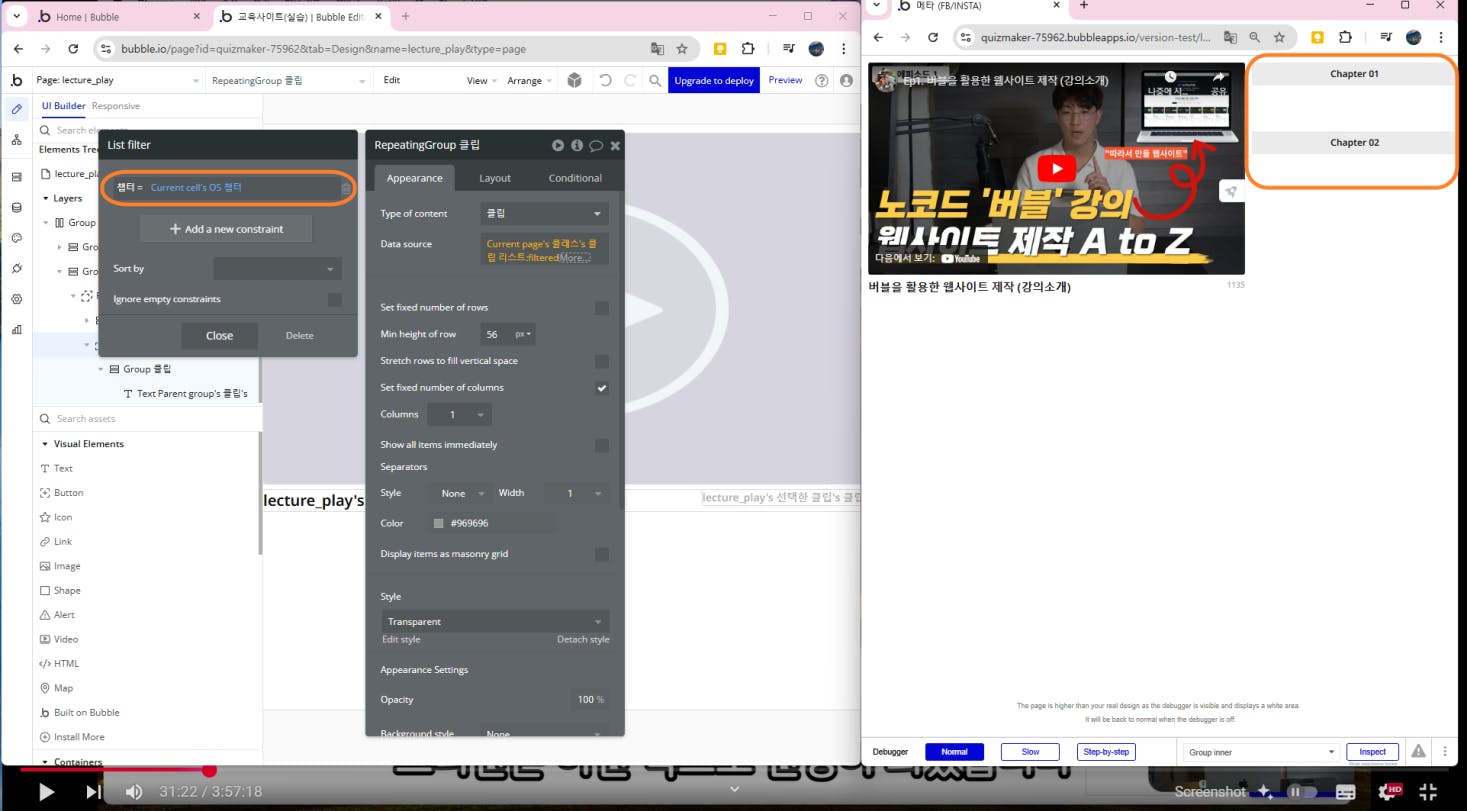Screen dimensions: 1467x811
Task: Open the Logs chart icon in Bubble sidebar
Action: point(16,329)
